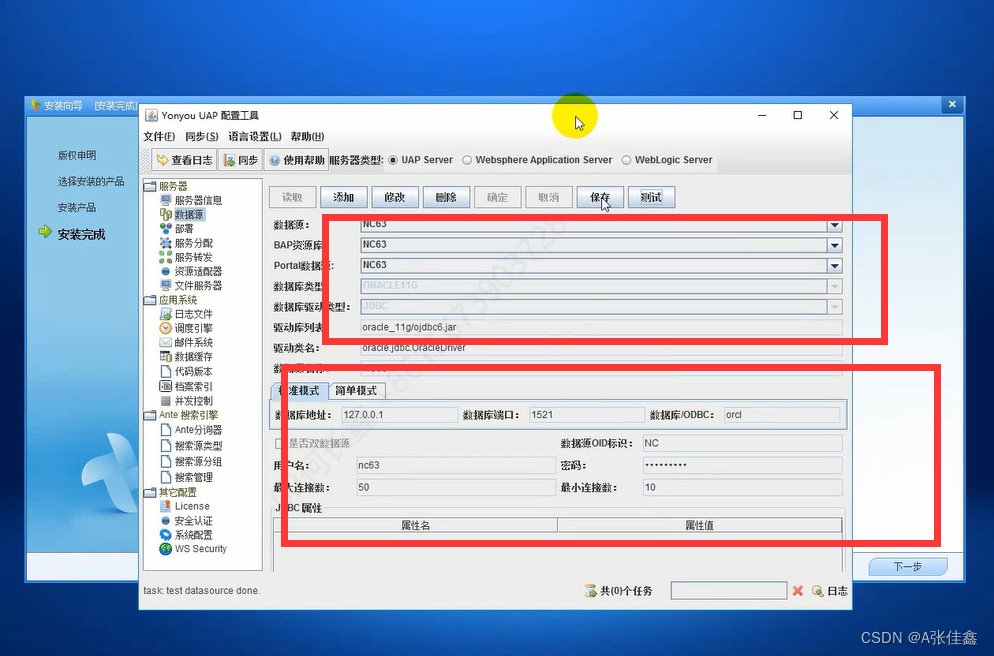Screen dimensions: 994x656
Task: Click the 密码 password field
Action: [x=742, y=465]
